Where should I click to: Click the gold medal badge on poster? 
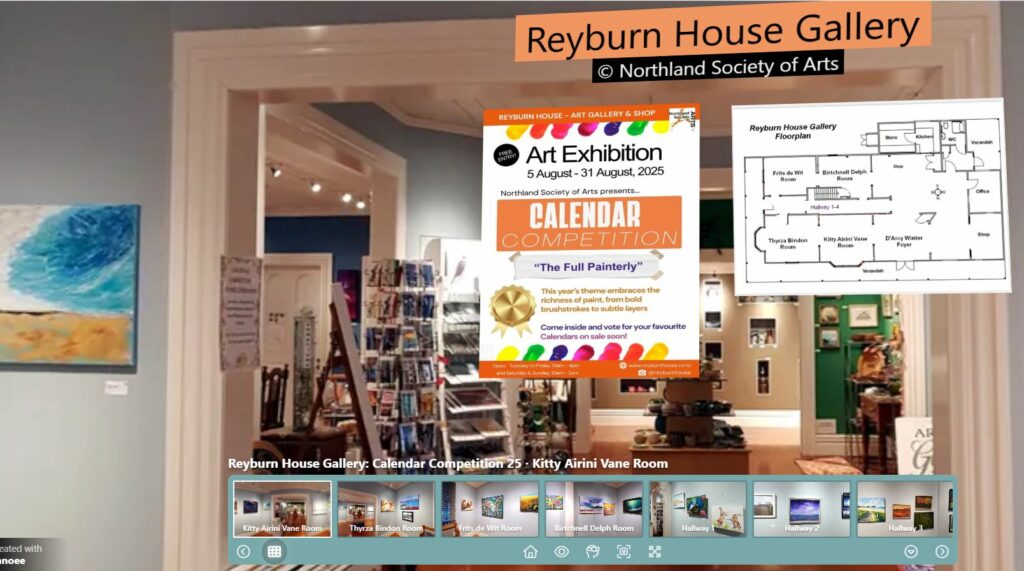(513, 310)
